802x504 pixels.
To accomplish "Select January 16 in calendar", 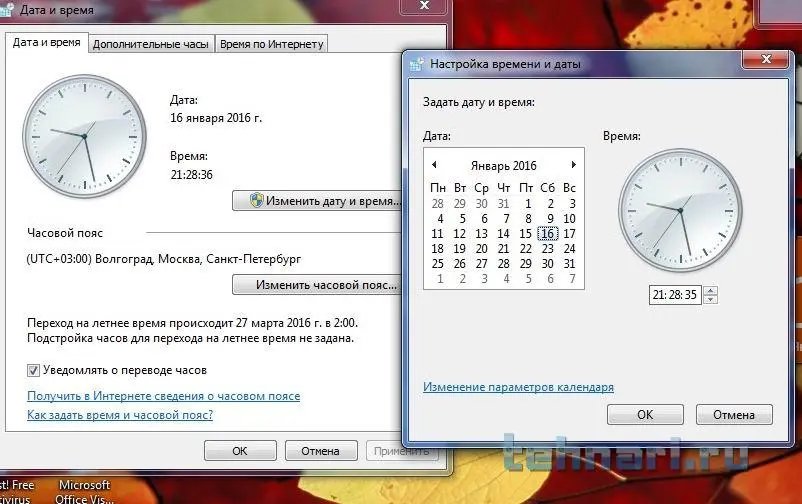I will [547, 234].
